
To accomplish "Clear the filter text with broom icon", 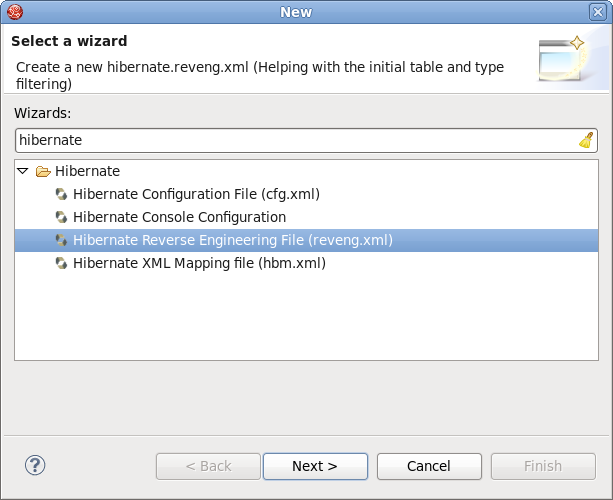I will (586, 140).
